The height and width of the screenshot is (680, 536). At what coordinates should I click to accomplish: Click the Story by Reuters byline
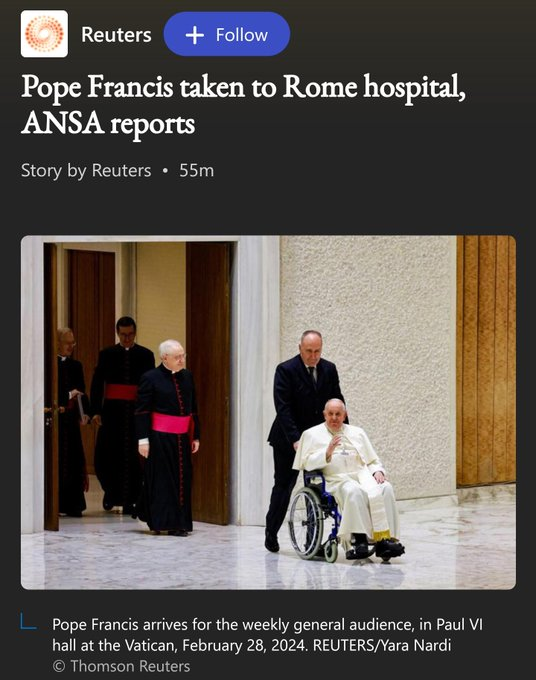coord(86,170)
